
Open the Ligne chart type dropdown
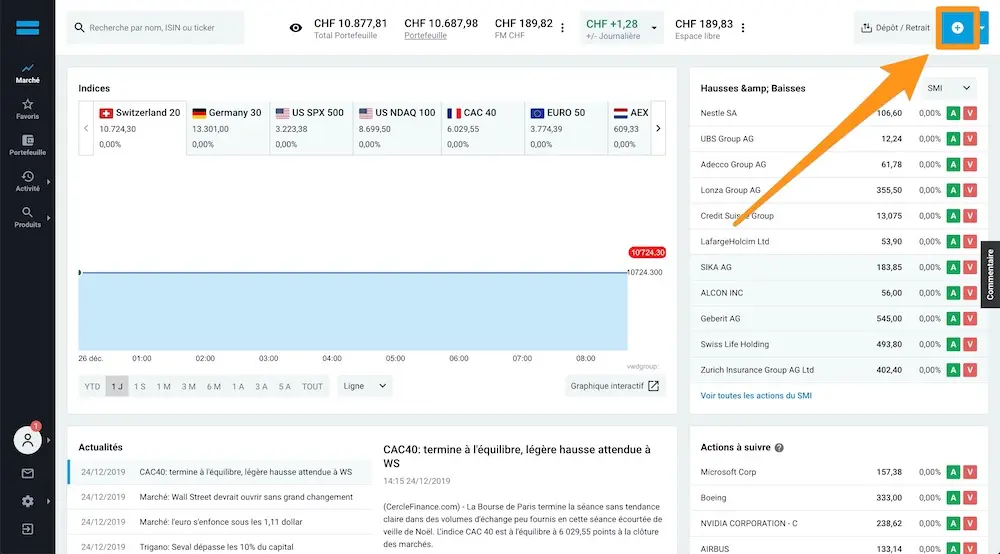click(364, 386)
